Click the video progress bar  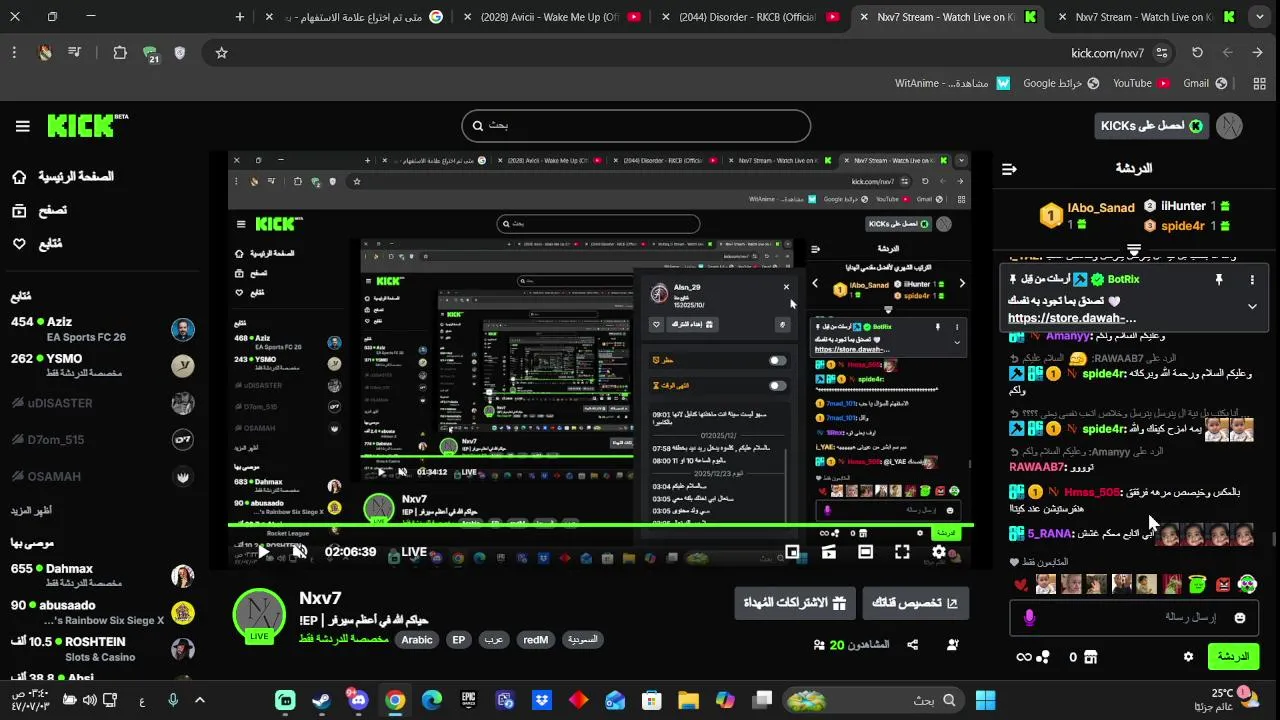pyautogui.click(x=600, y=524)
